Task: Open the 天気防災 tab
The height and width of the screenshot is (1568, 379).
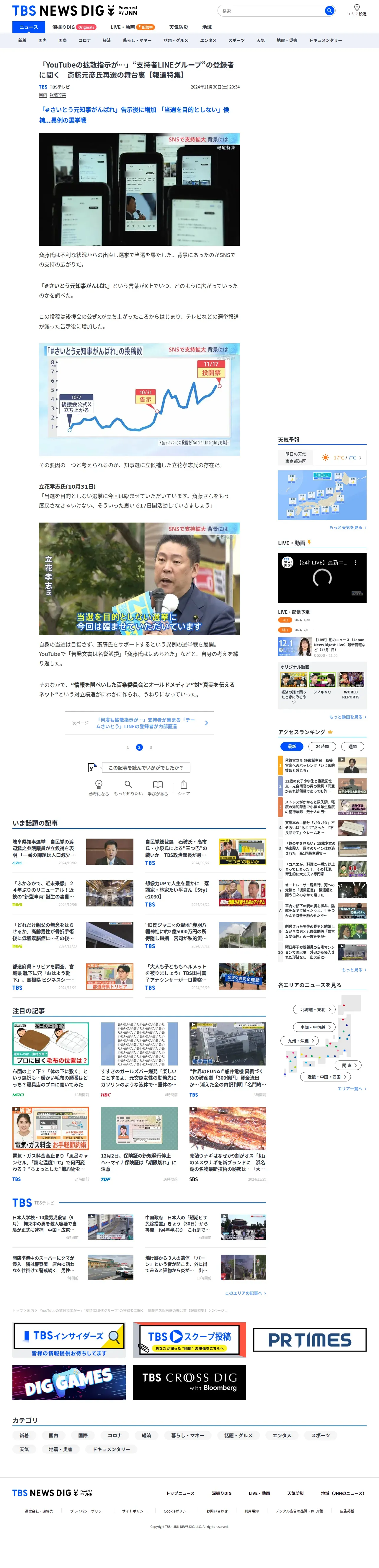Action: click(179, 27)
